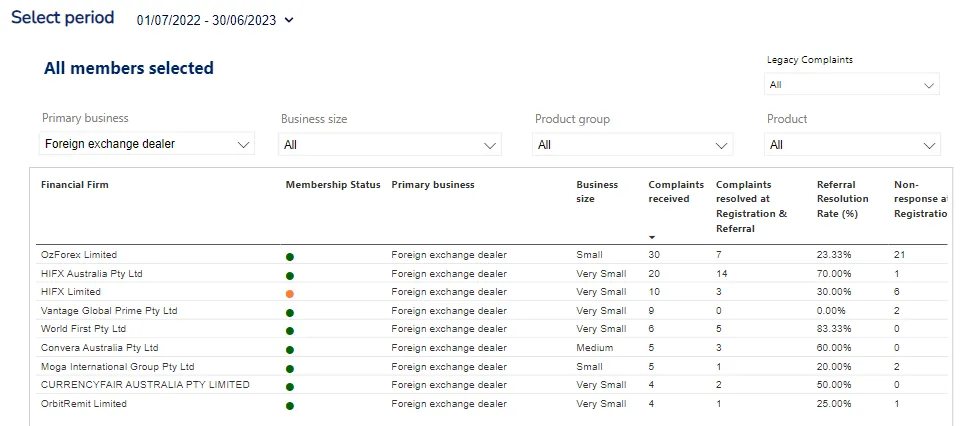Click the 25.00% resolution rate for OrbitRemit

tap(834, 404)
